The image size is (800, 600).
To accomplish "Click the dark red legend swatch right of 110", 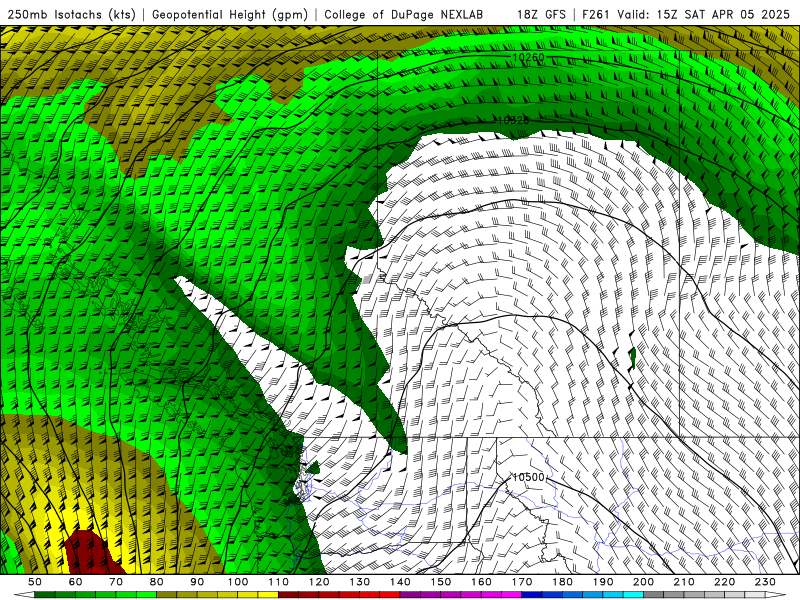I will (x=288, y=595).
